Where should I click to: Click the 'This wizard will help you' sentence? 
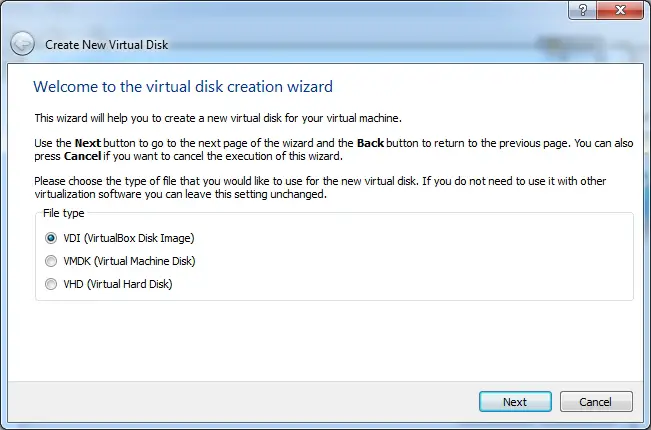coord(218,118)
